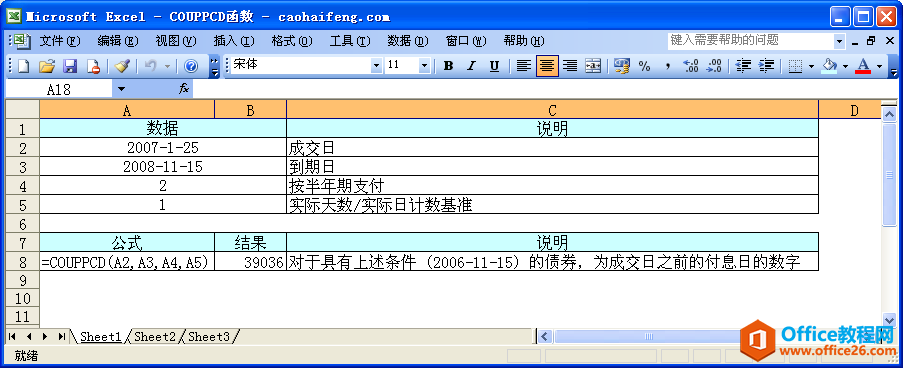Open the 格式 menu

[x=292, y=41]
